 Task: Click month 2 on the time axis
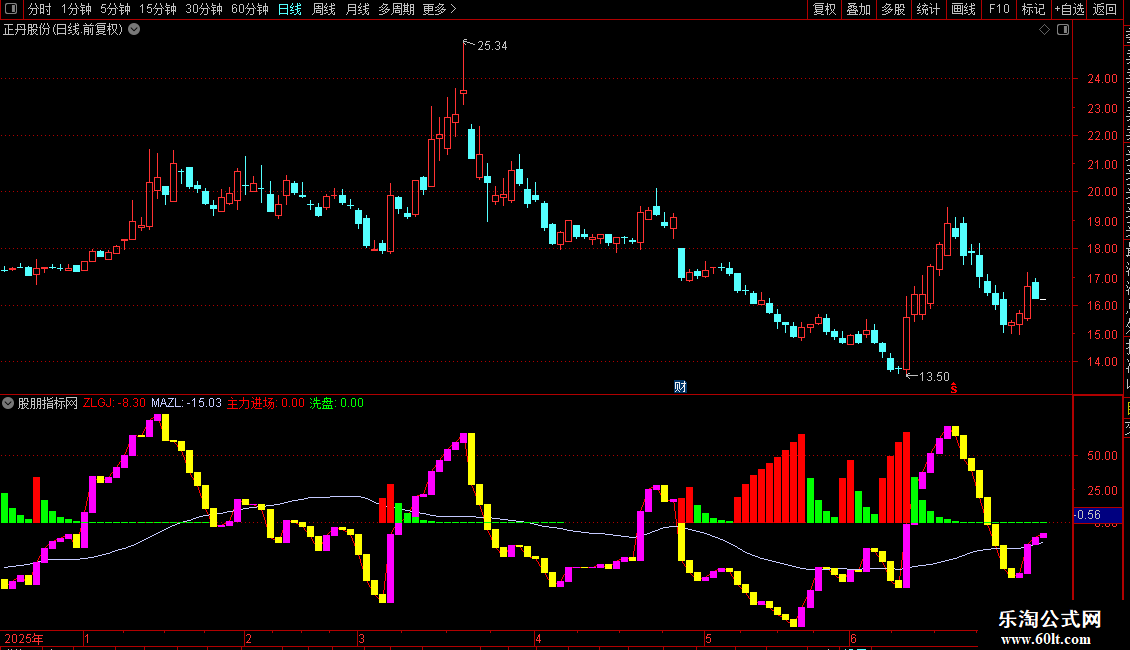[248, 639]
